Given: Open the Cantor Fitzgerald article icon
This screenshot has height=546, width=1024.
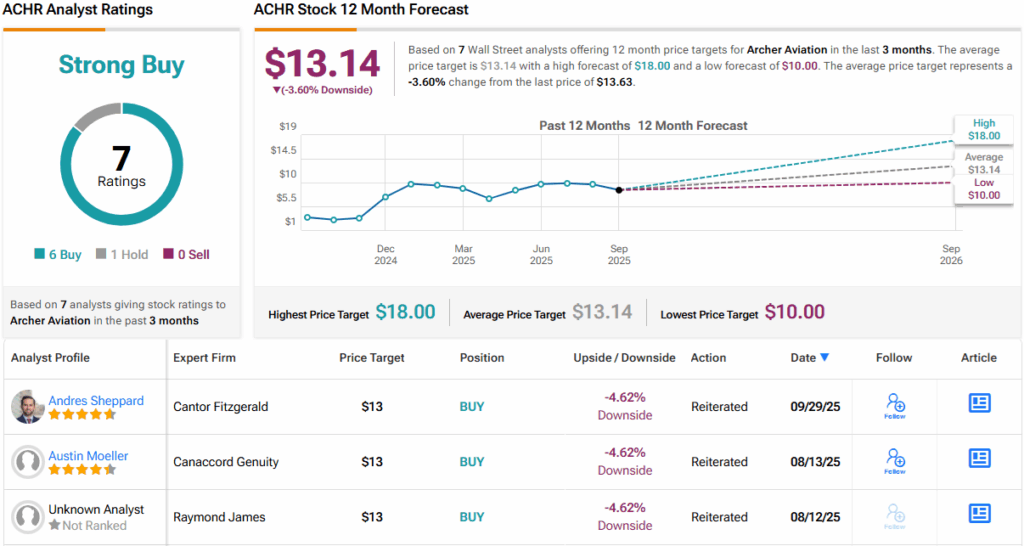Looking at the screenshot, I should tap(979, 403).
